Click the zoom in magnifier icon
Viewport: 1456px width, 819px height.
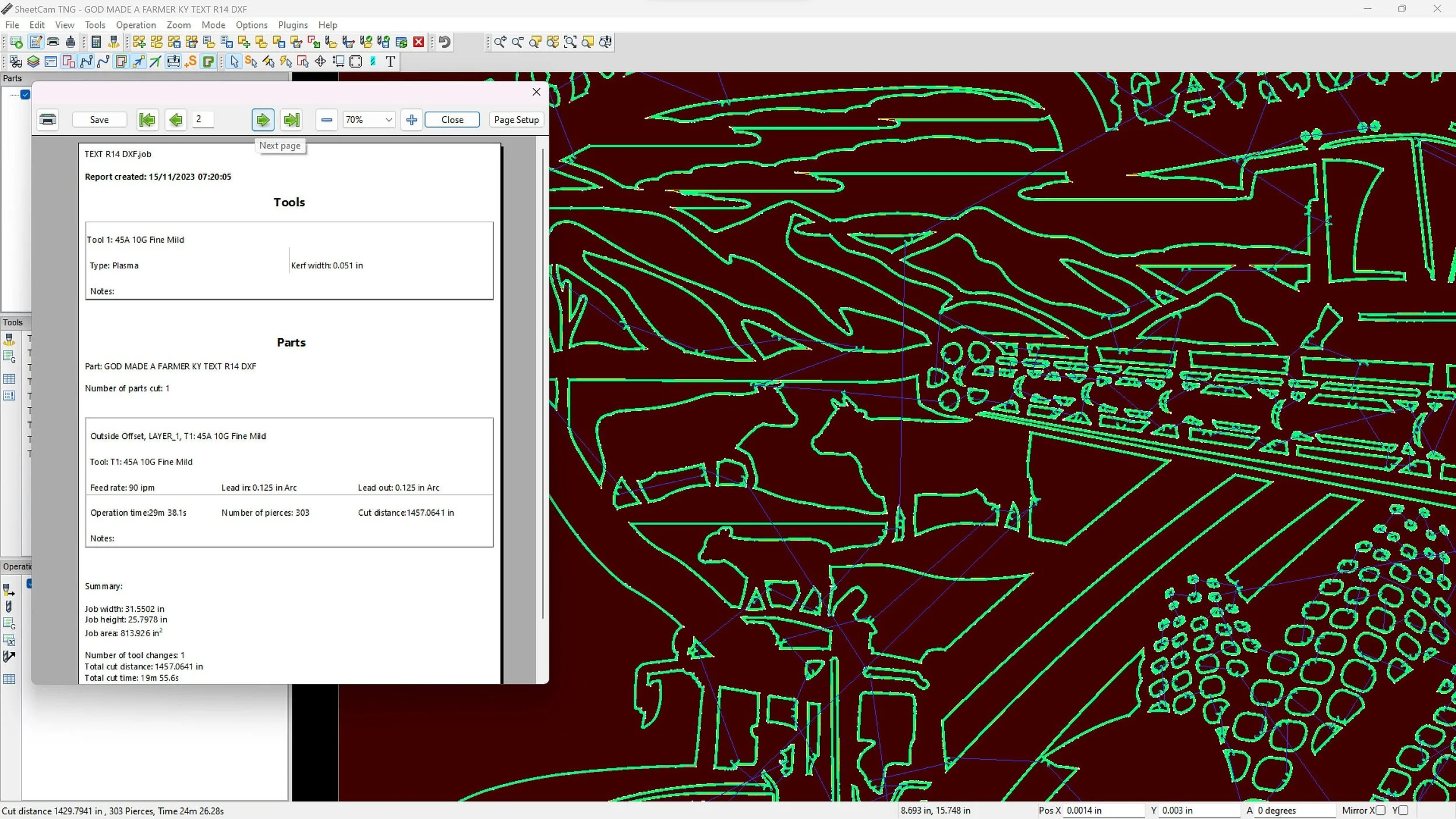coord(500,42)
